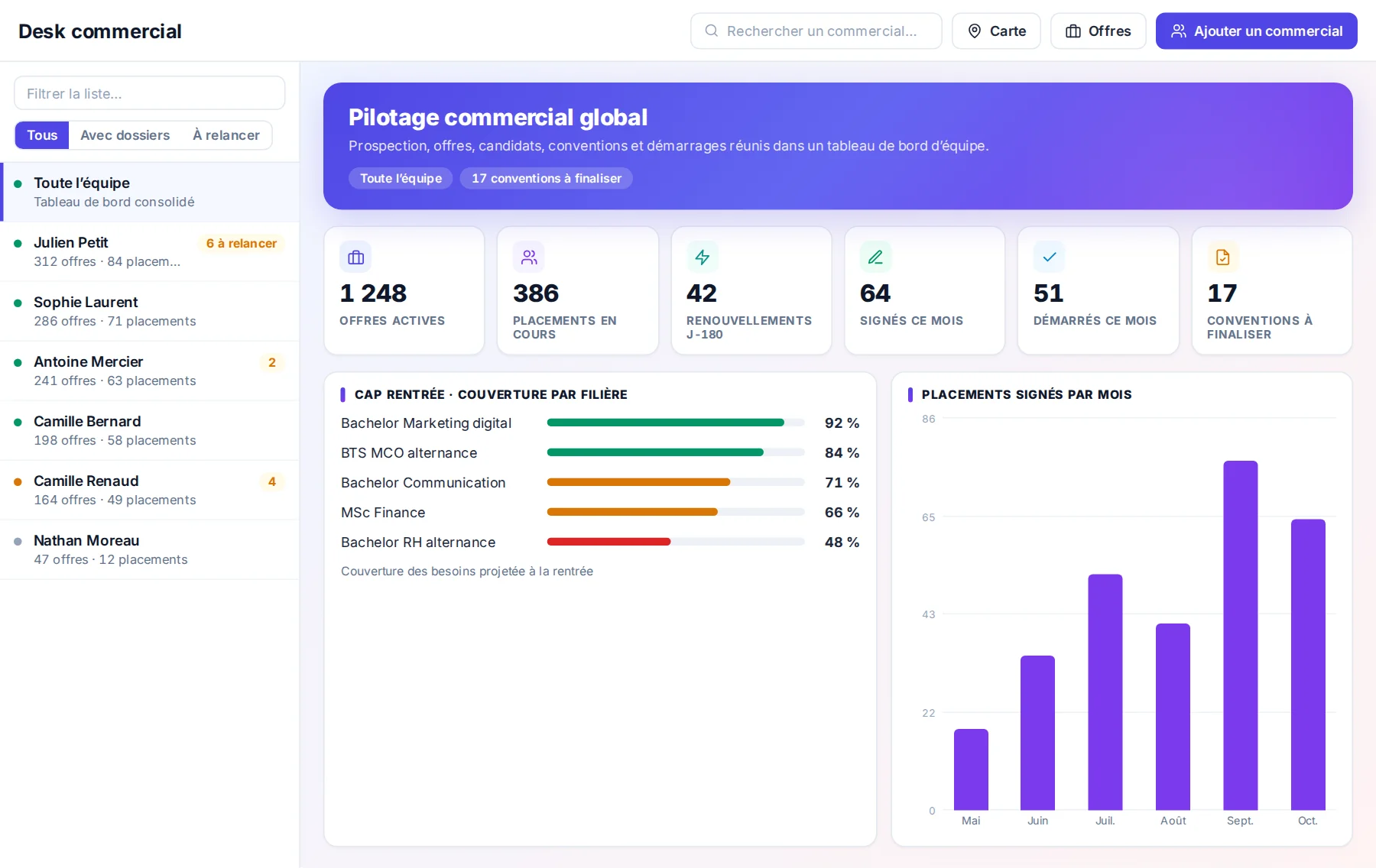The height and width of the screenshot is (868, 1376).
Task: Click the Toute l'équipe chip in banner
Action: (x=401, y=178)
